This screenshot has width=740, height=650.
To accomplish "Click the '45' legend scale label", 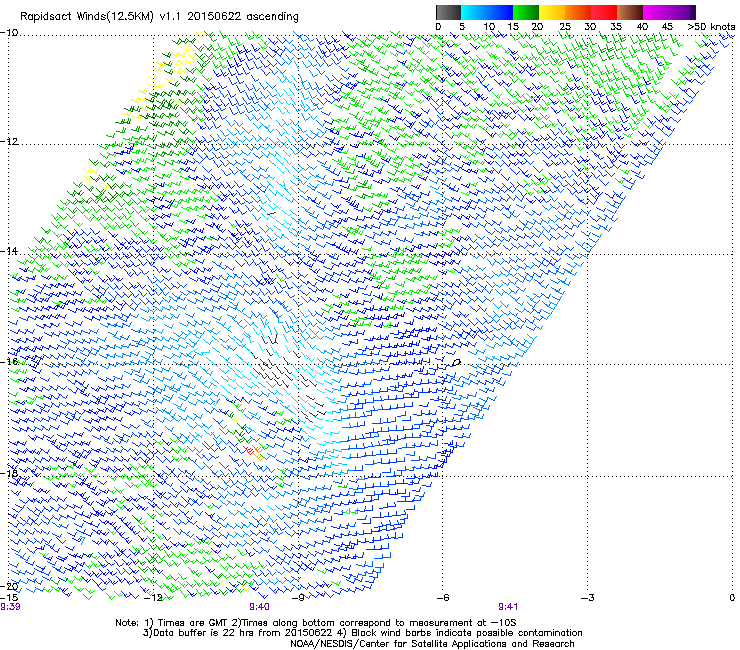I will 667,27.
